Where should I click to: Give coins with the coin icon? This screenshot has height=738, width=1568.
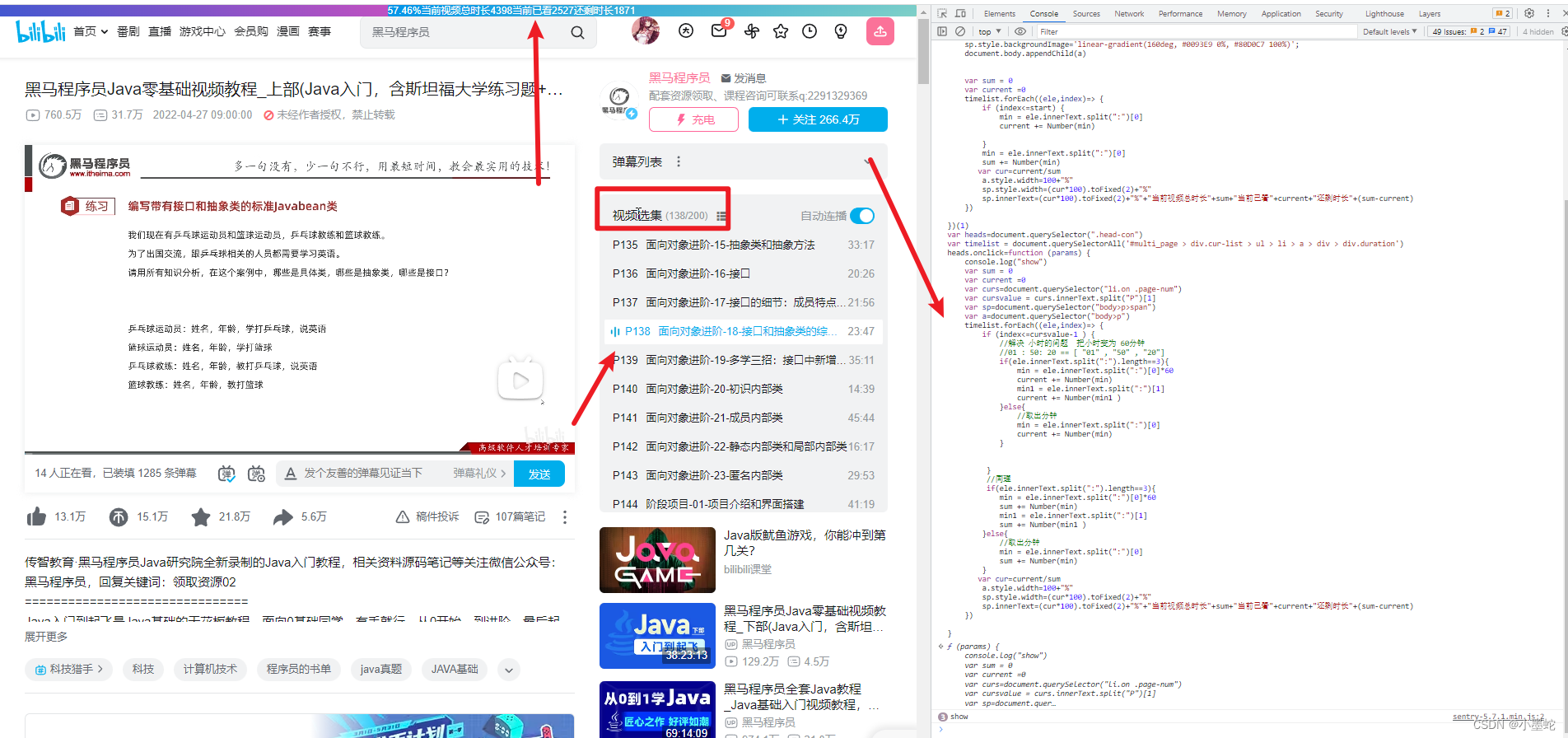119,516
